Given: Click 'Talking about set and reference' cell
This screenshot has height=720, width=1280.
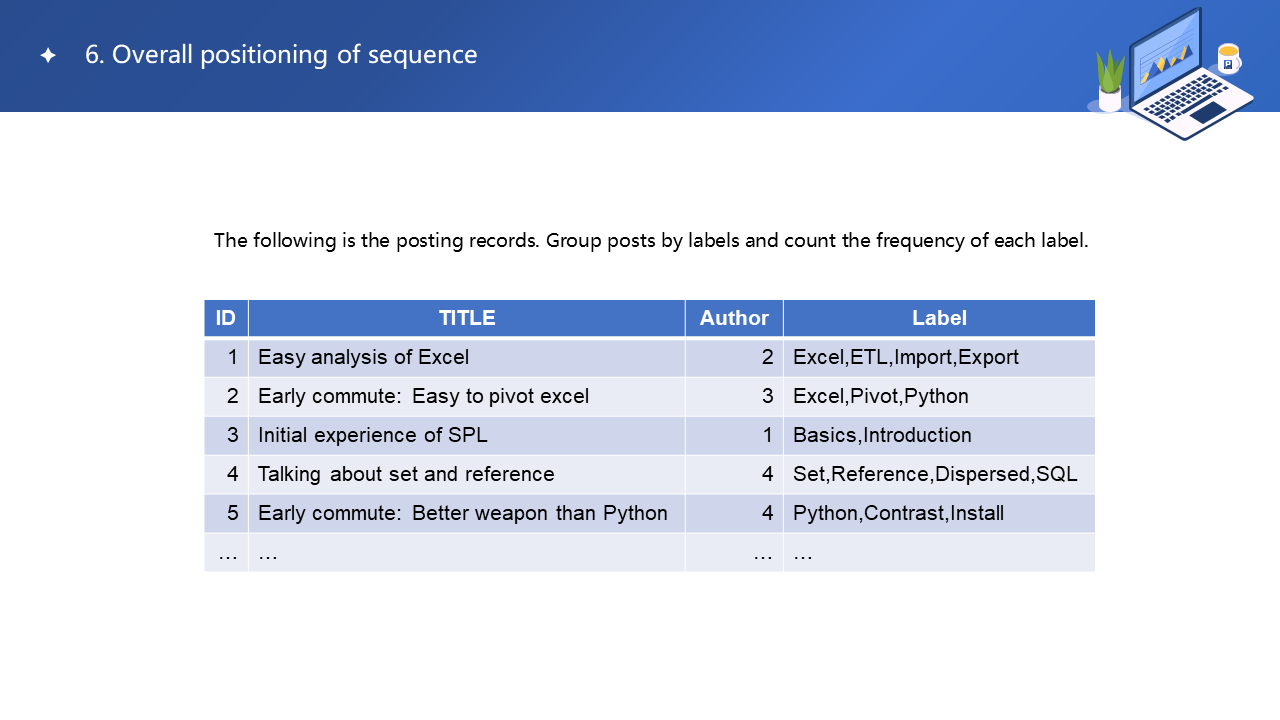Looking at the screenshot, I should click(406, 474).
